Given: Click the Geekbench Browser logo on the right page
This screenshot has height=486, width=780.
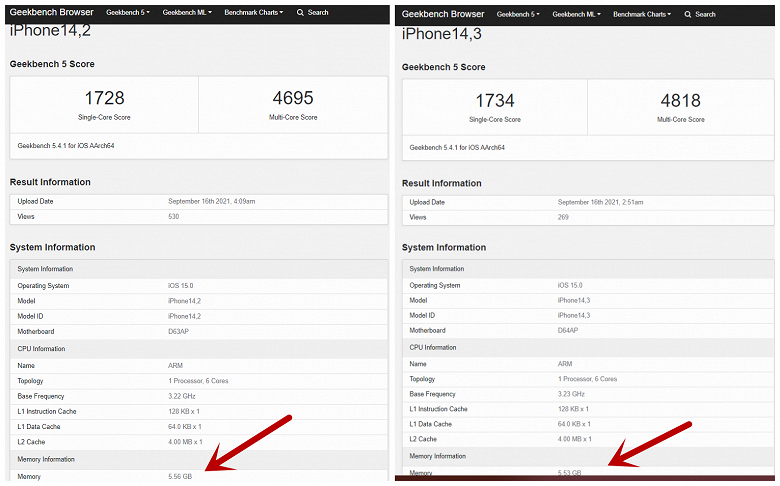Looking at the screenshot, I should [443, 14].
